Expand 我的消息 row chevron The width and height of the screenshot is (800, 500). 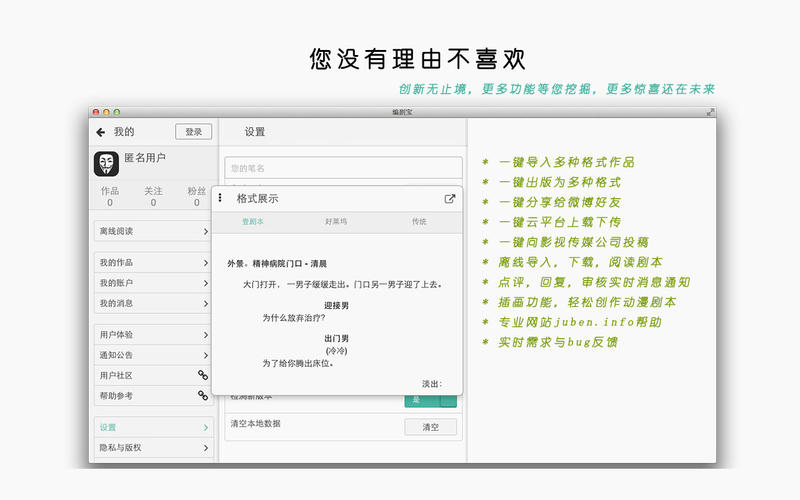tap(206, 304)
